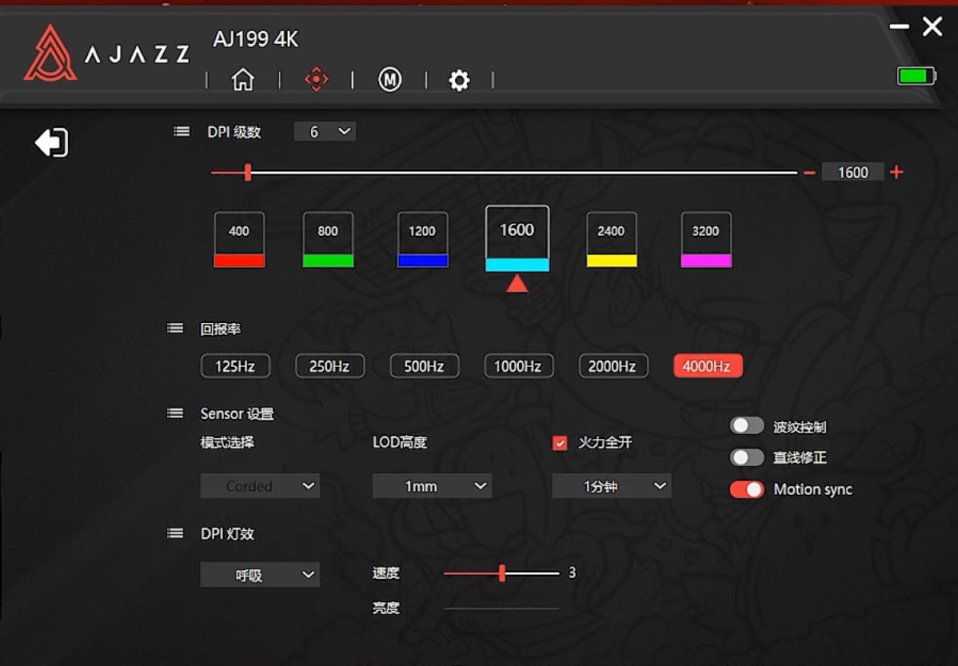Viewport: 958px width, 666px height.
Task: Click the back exit arrow icon
Action: click(x=52, y=142)
